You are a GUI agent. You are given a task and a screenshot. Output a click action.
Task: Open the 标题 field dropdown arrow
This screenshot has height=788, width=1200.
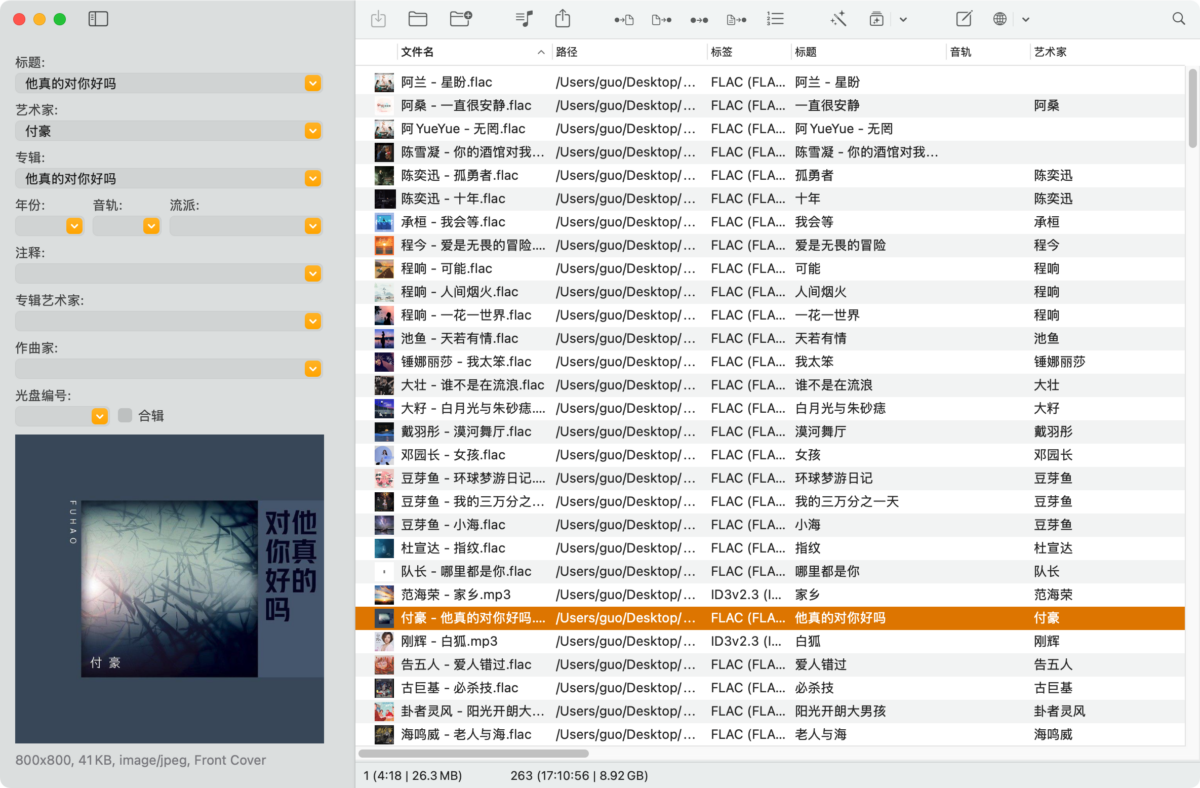point(313,83)
